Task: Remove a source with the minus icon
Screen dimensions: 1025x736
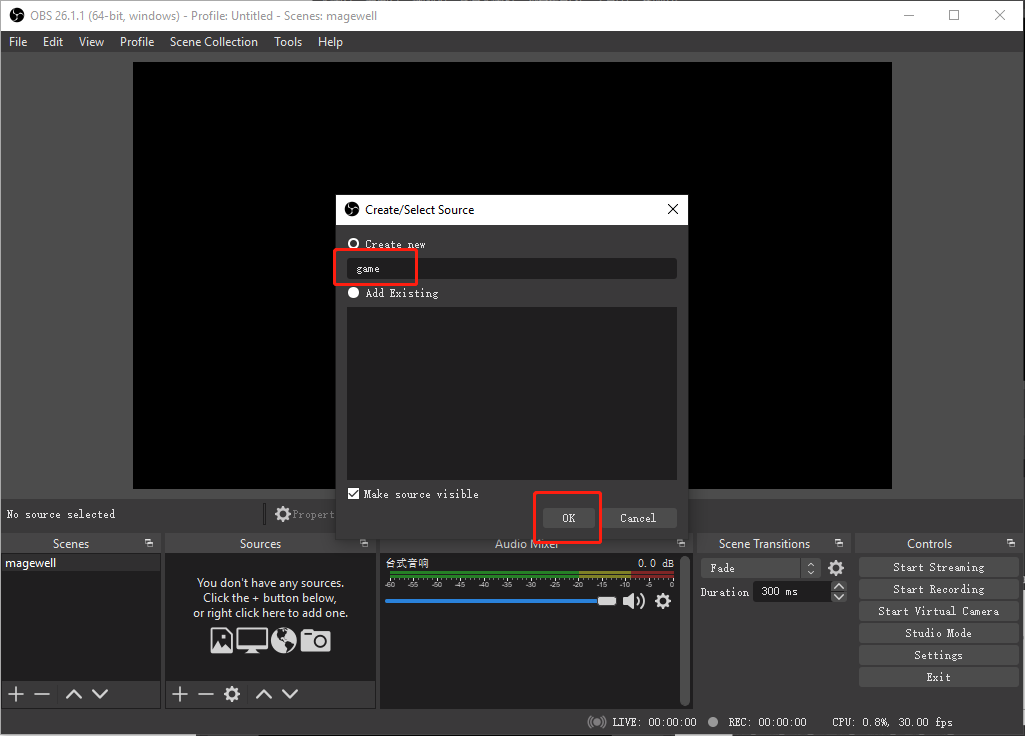Action: (x=206, y=694)
